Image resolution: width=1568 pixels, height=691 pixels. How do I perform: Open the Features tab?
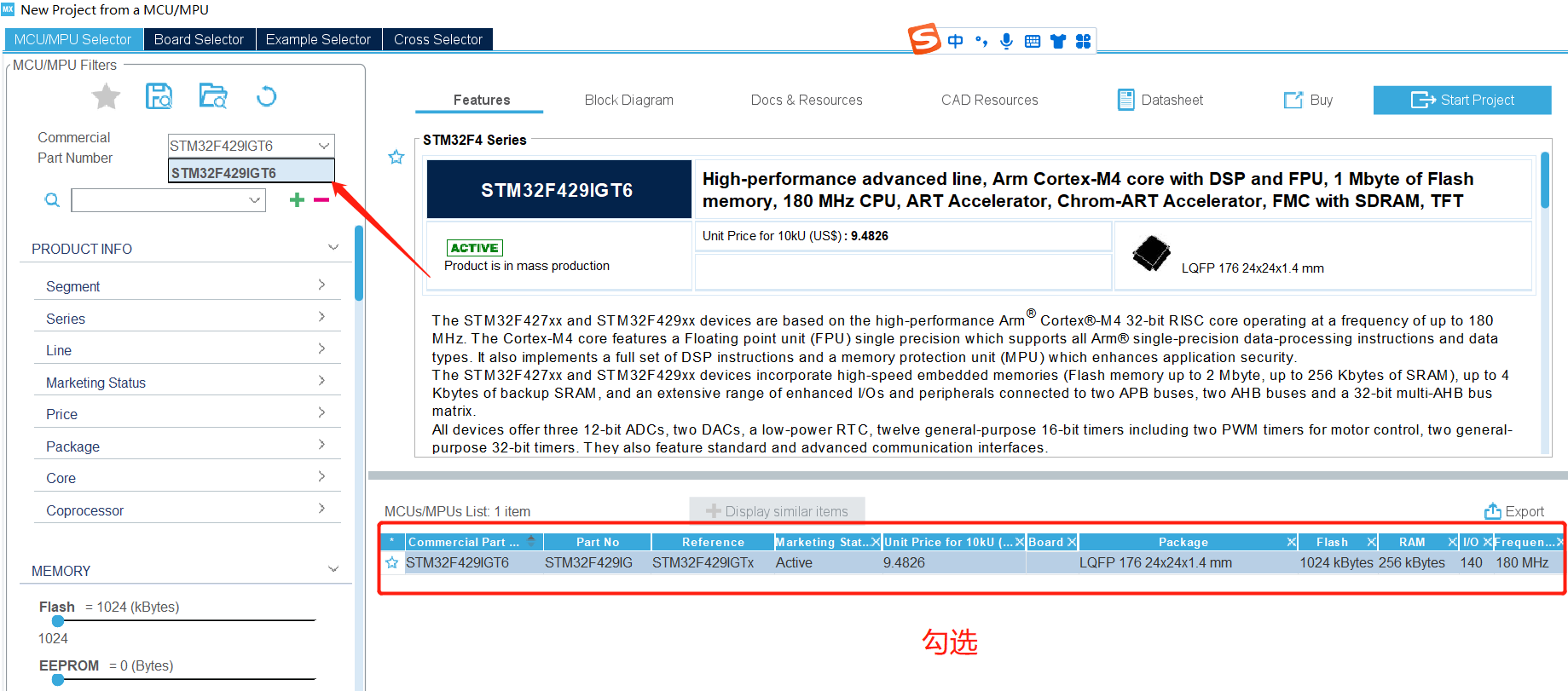(x=481, y=100)
